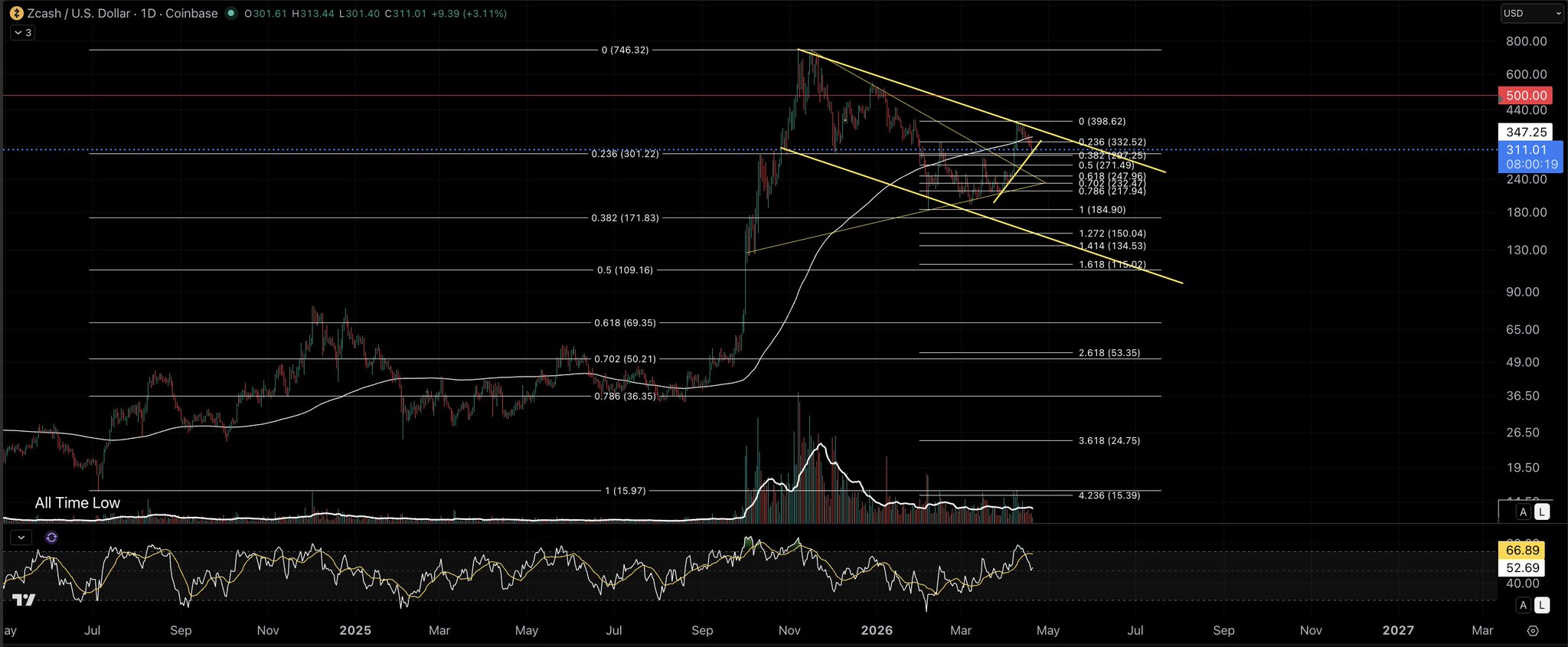Click the Zcash coin logo icon
The image size is (1568, 647).
click(16, 13)
